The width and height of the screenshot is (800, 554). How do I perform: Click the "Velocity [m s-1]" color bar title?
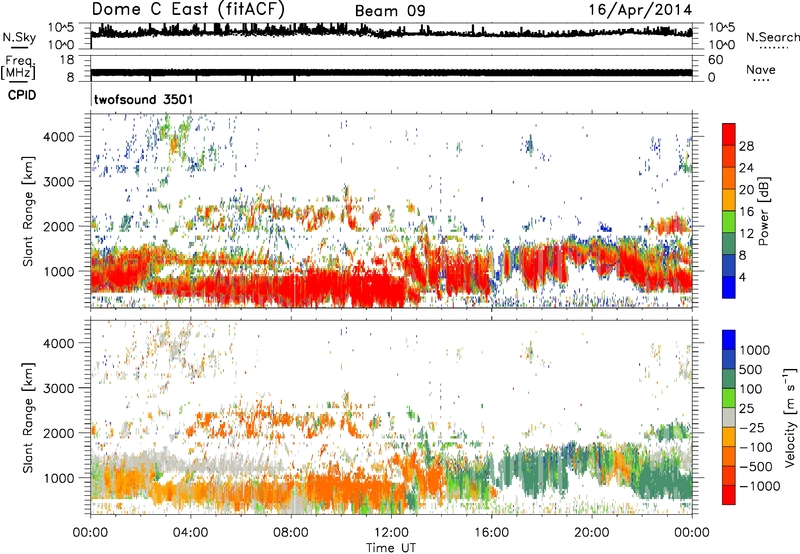790,417
